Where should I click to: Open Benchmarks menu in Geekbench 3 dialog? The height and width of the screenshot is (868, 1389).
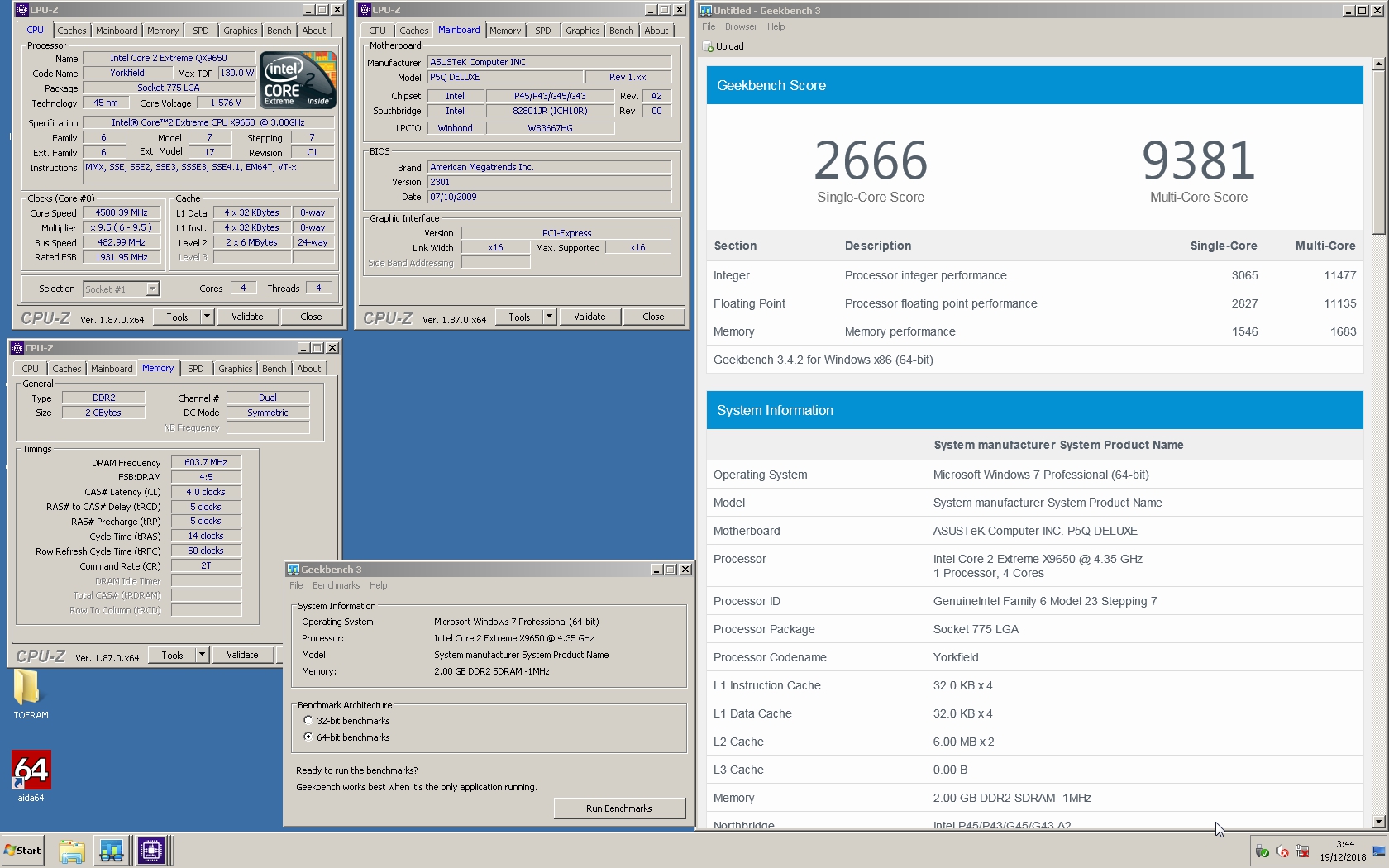336,585
